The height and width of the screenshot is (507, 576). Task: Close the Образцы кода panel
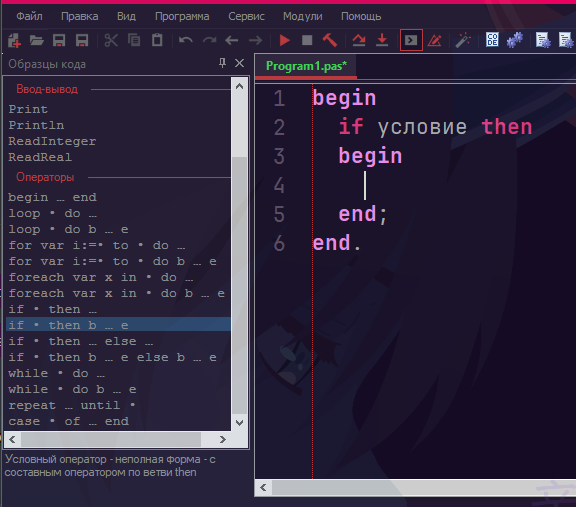click(240, 63)
